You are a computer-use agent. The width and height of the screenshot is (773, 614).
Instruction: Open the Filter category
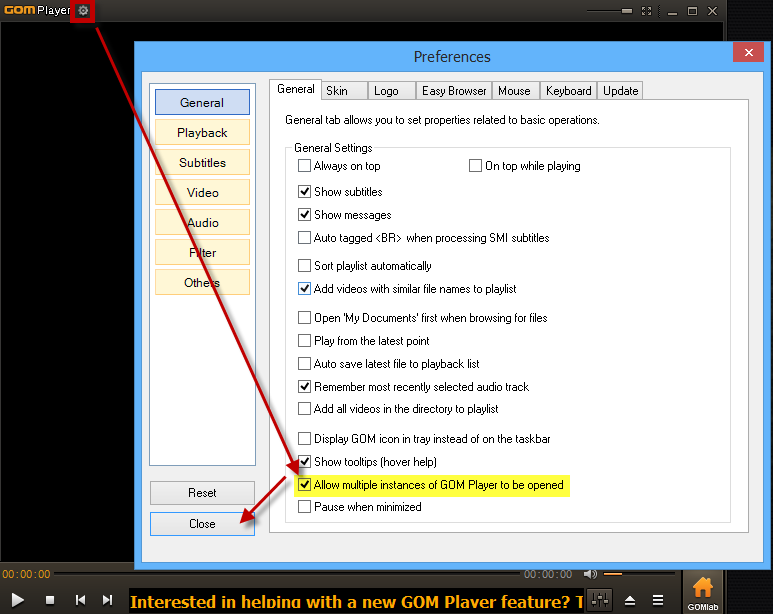point(202,253)
